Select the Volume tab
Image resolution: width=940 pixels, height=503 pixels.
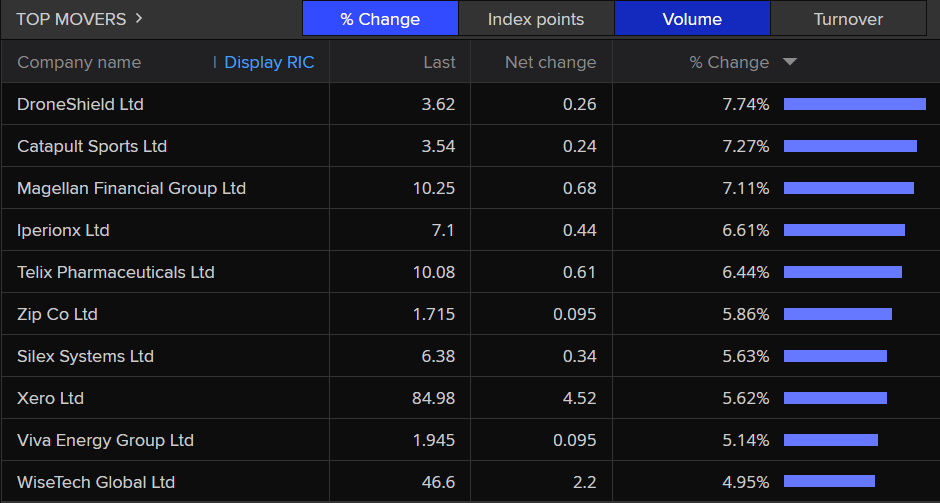tap(692, 19)
